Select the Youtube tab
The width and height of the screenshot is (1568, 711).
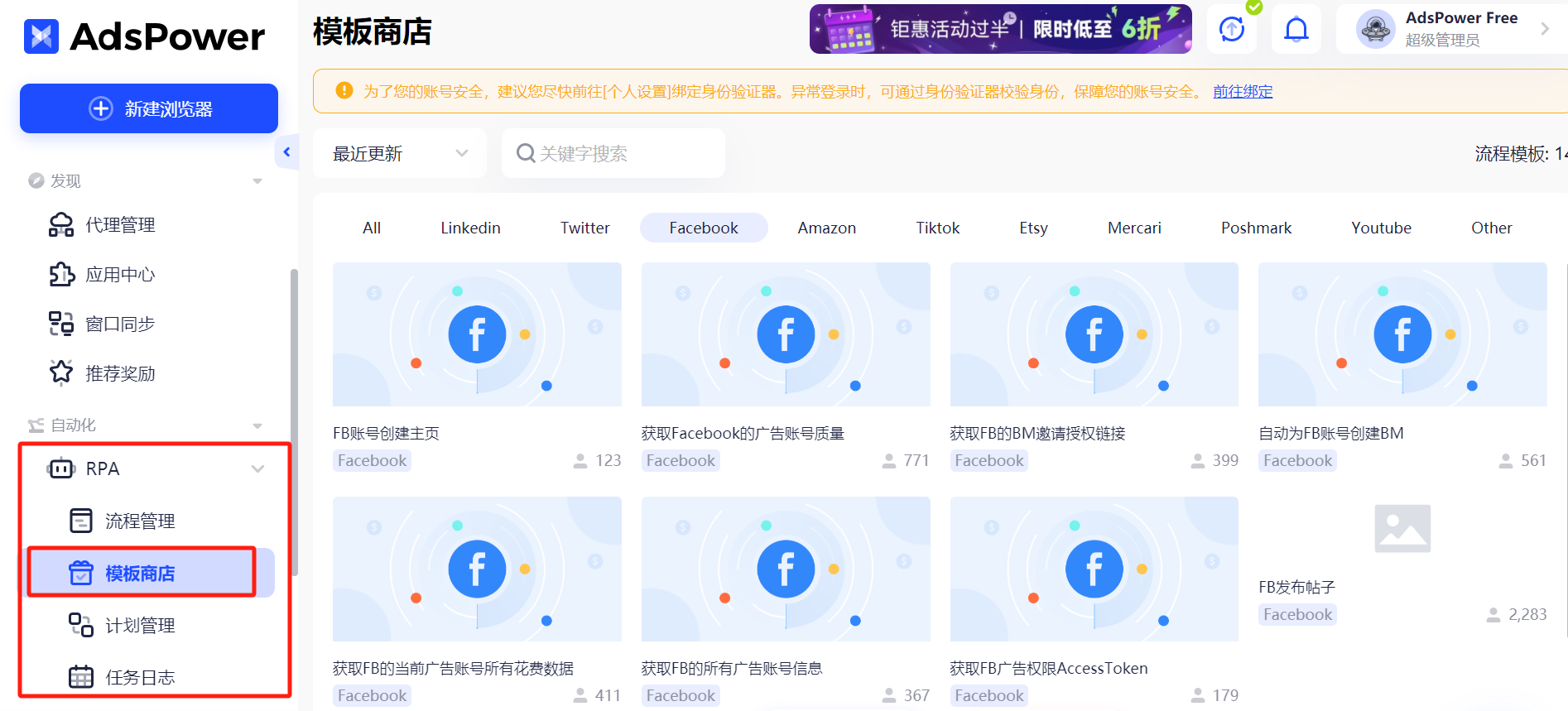coord(1381,228)
